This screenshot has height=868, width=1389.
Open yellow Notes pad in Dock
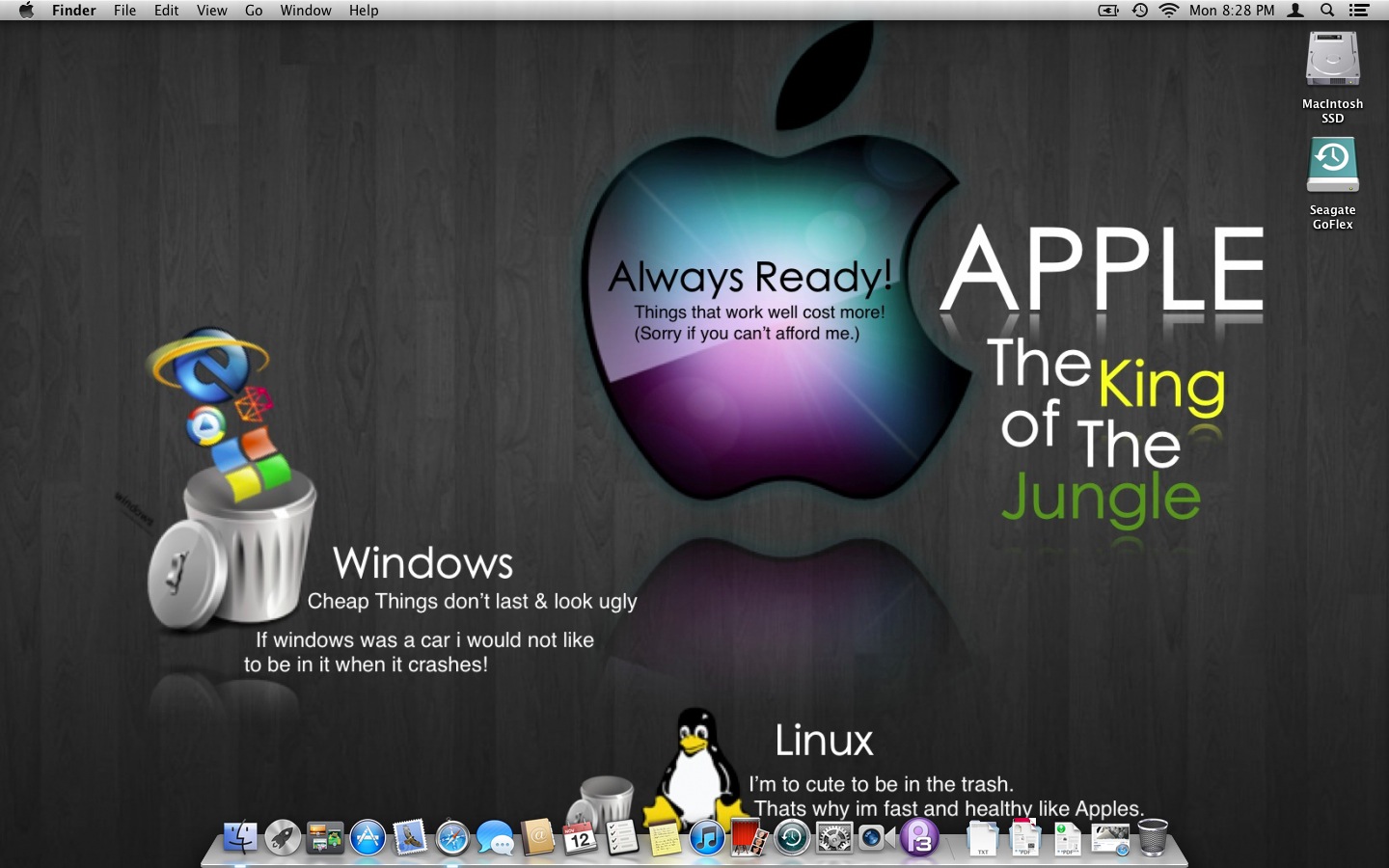pyautogui.click(x=665, y=837)
